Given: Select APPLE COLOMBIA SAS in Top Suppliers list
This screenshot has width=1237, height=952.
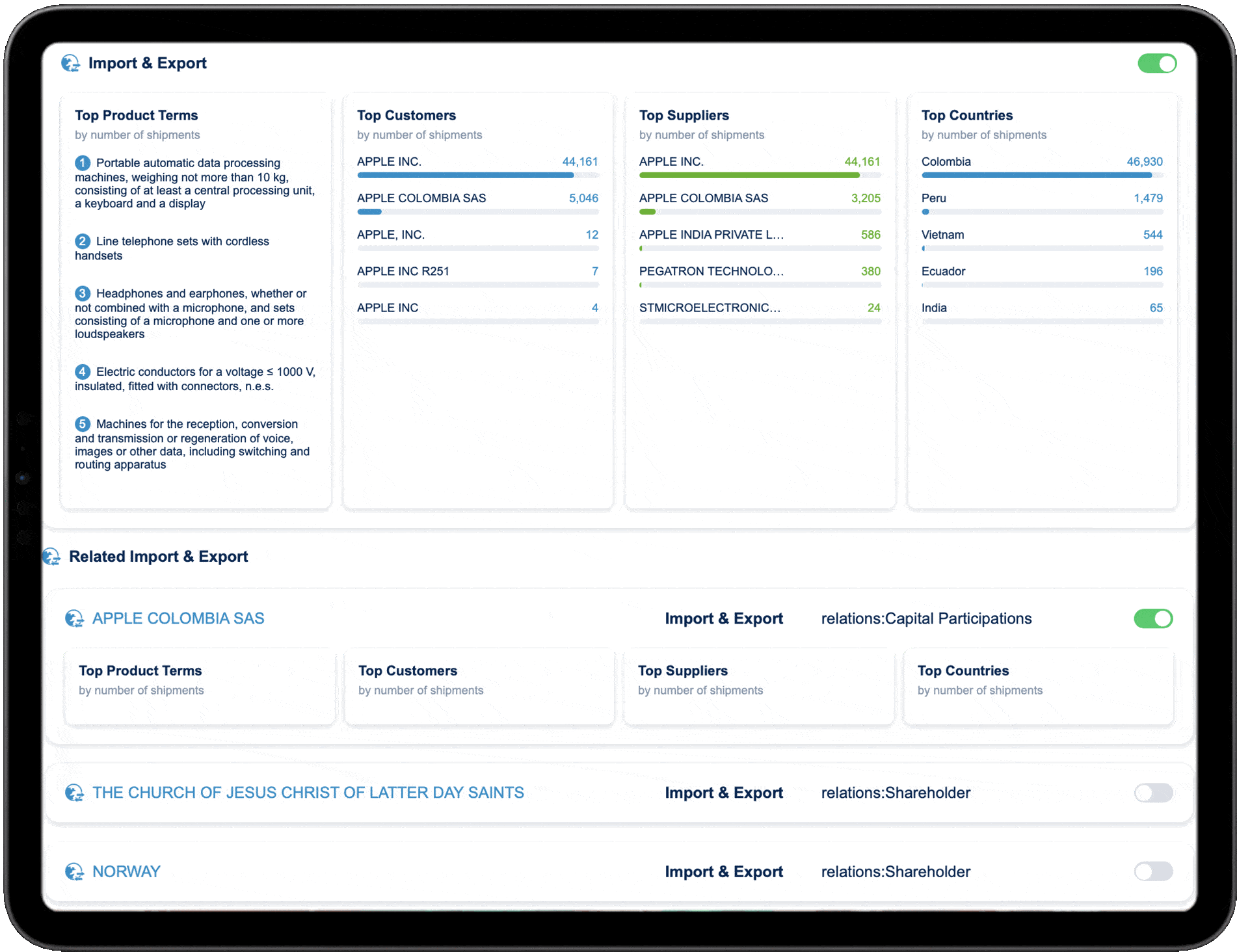Looking at the screenshot, I should (704, 198).
